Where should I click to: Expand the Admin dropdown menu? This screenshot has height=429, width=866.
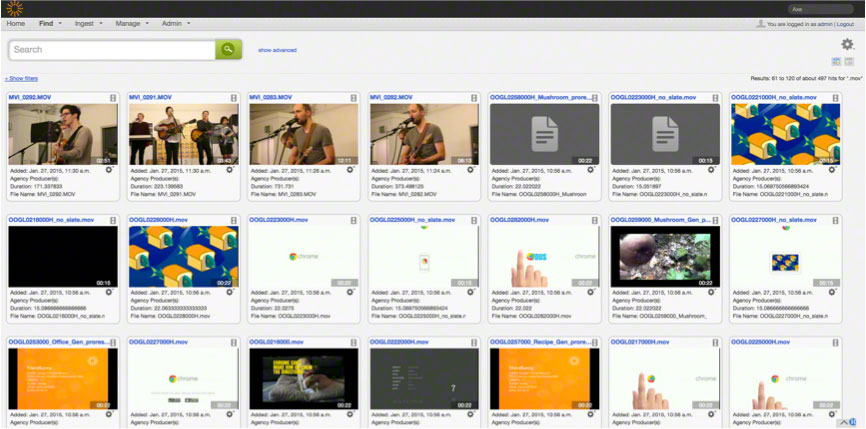tap(176, 24)
